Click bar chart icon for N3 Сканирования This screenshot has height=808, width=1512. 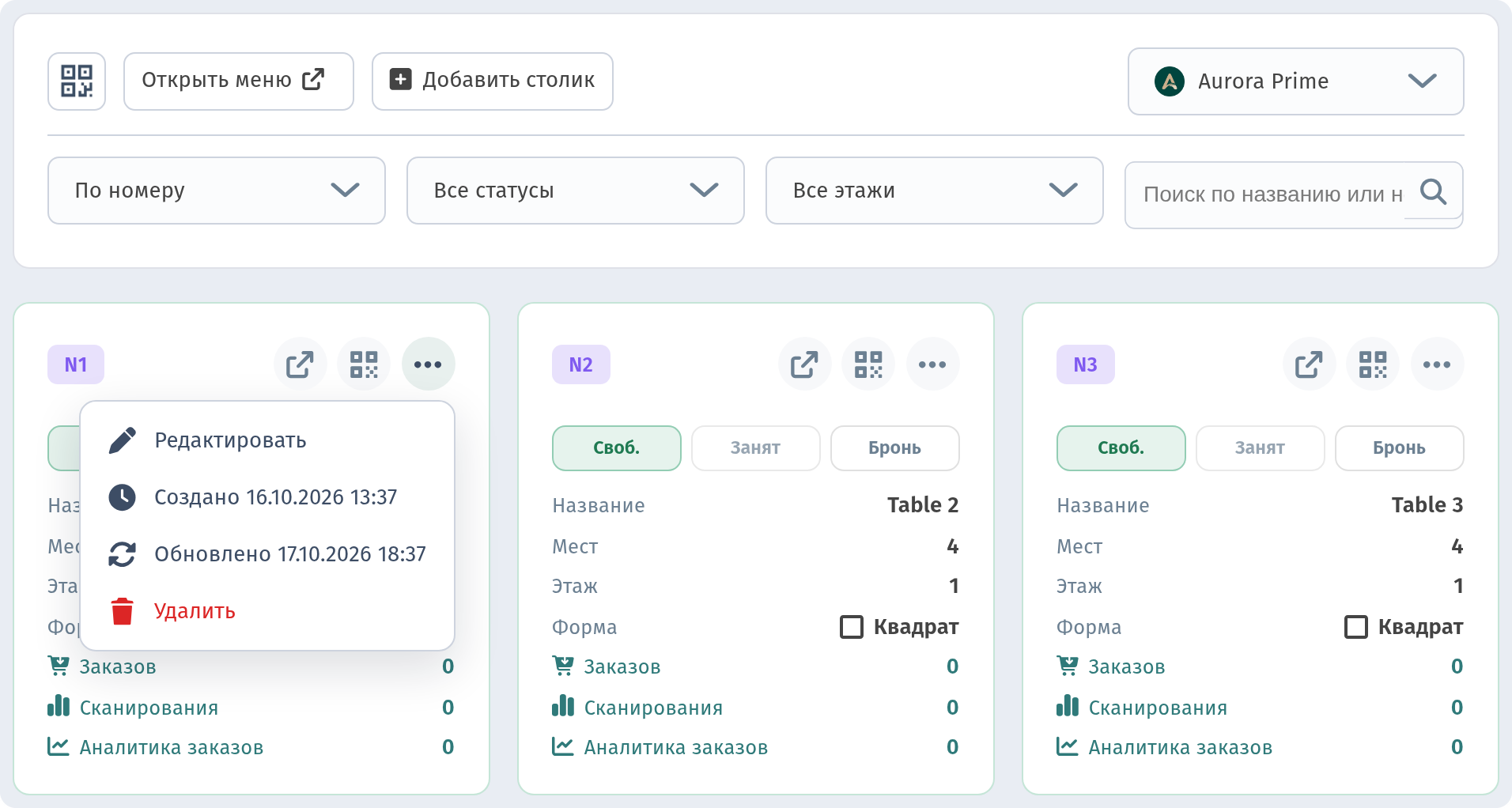[x=1068, y=706]
